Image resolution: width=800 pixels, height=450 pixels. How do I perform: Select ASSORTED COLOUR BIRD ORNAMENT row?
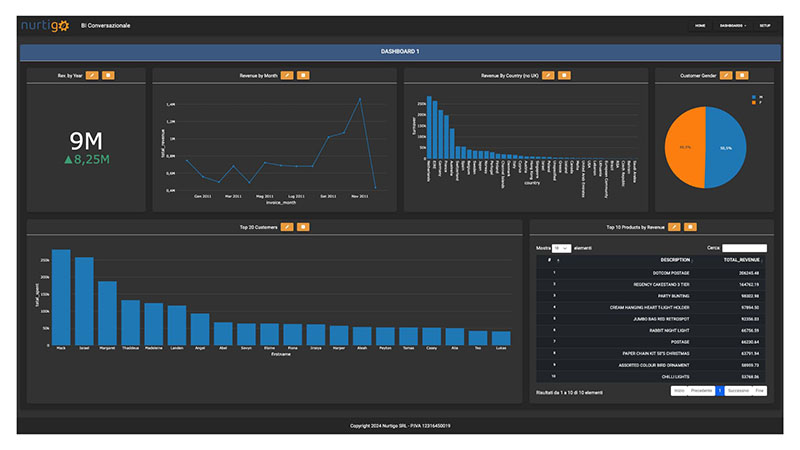click(651, 365)
